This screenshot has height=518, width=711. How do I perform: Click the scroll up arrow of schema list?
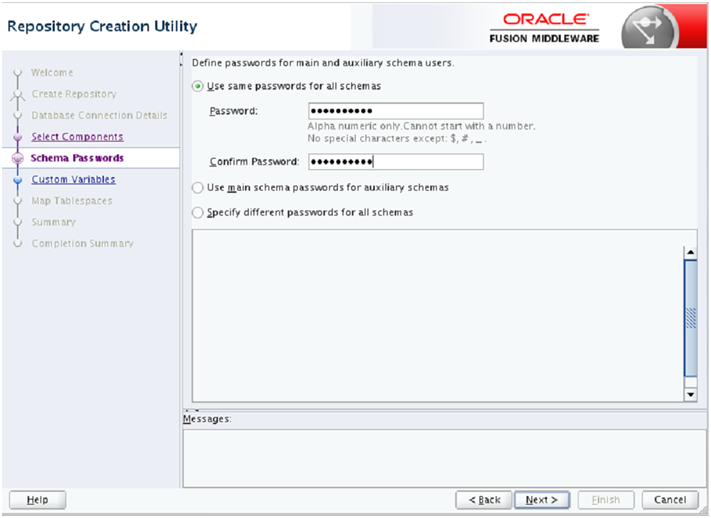click(x=690, y=252)
